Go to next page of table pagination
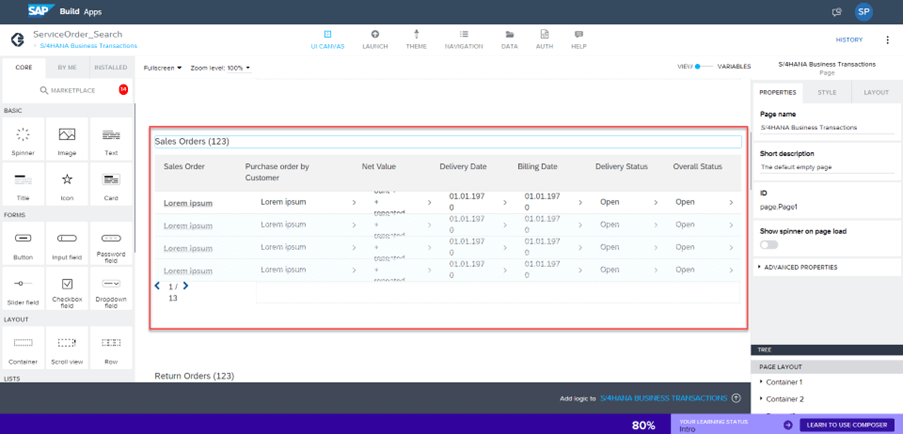Screen dimensions: 903x434 (x=185, y=285)
